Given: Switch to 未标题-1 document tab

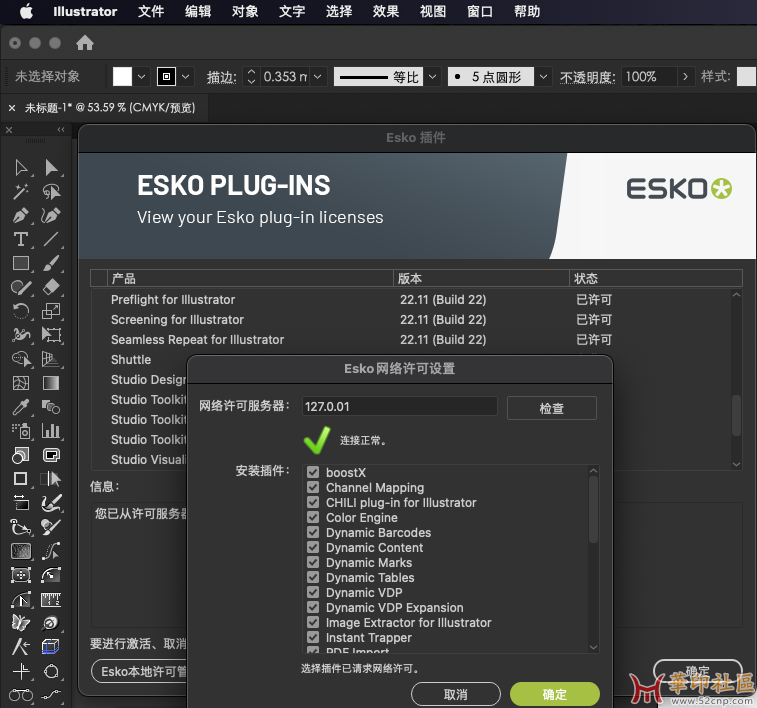Looking at the screenshot, I should click(x=110, y=107).
